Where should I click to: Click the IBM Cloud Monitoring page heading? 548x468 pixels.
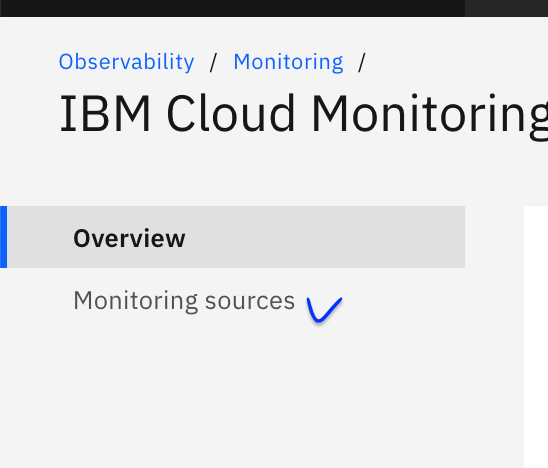coord(303,115)
